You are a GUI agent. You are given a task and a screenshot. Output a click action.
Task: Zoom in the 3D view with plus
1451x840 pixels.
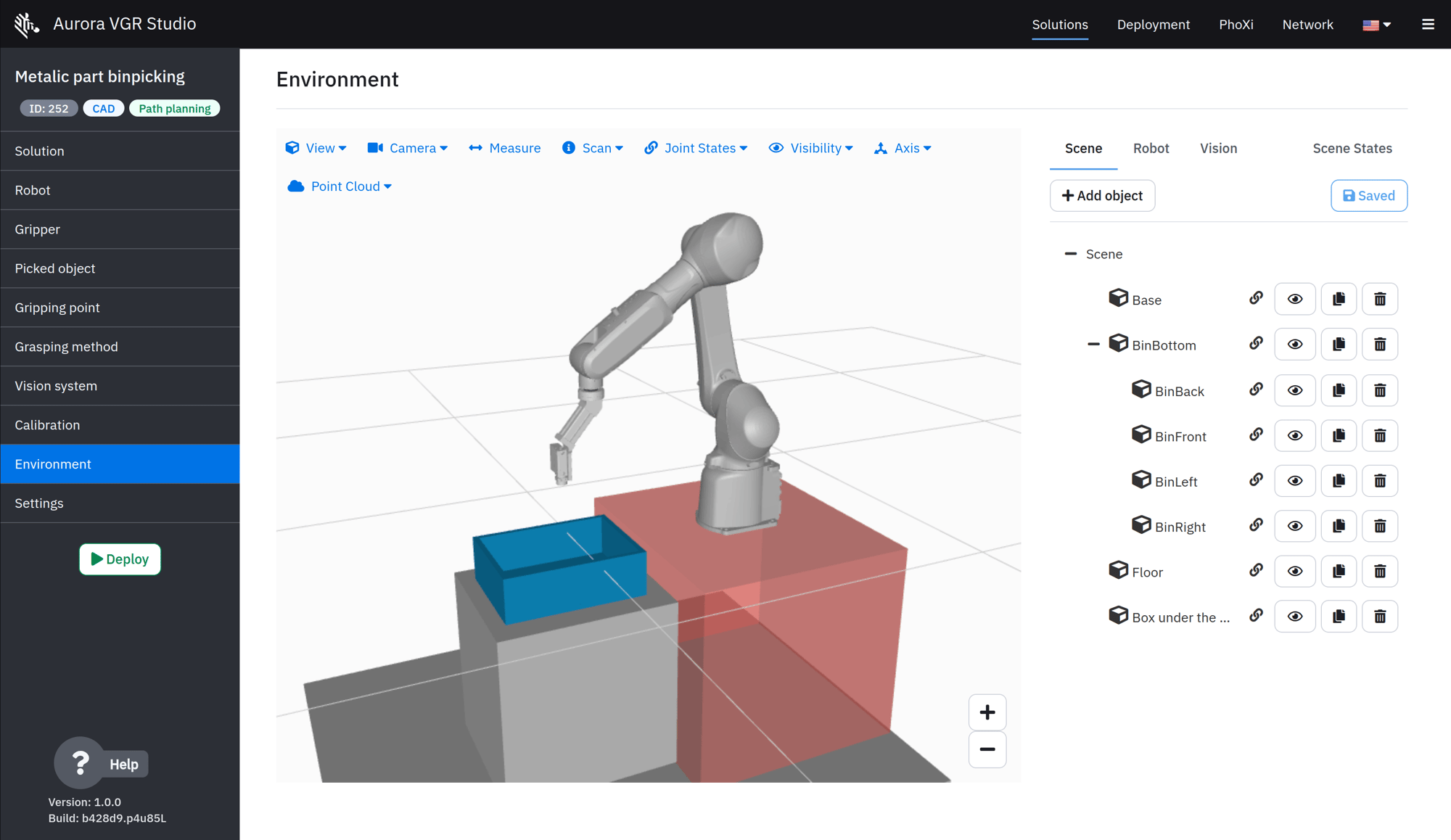pyautogui.click(x=987, y=712)
